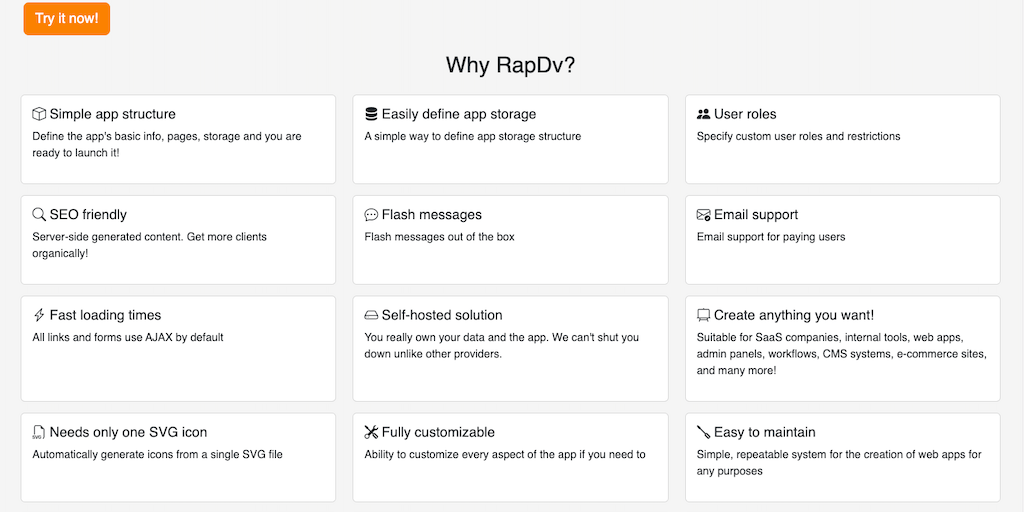This screenshot has height=512, width=1024.
Task: Click the chat bubble icon beside Flash messages
Action: point(371,215)
